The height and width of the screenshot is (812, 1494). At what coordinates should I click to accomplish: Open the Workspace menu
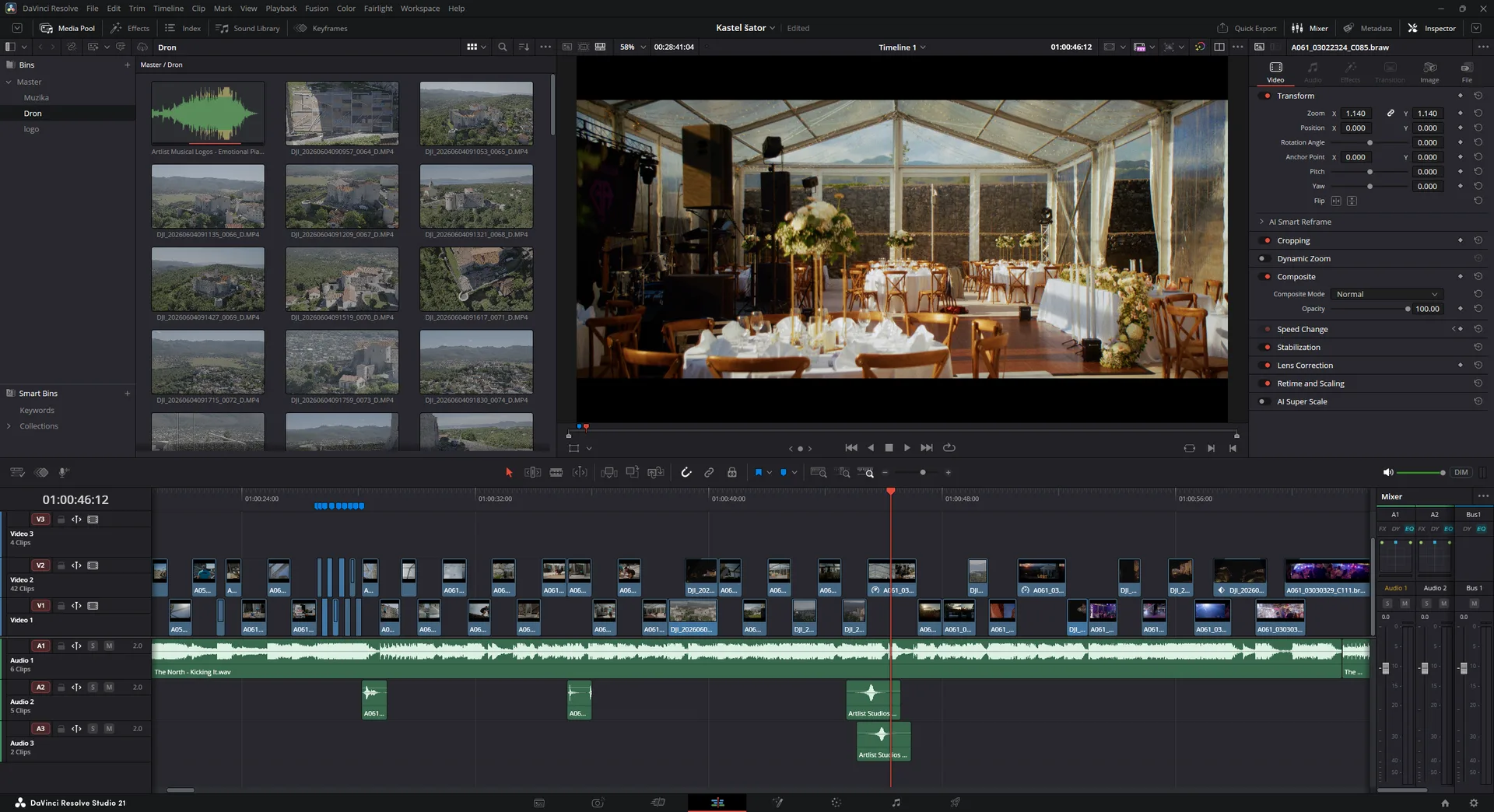pos(420,9)
